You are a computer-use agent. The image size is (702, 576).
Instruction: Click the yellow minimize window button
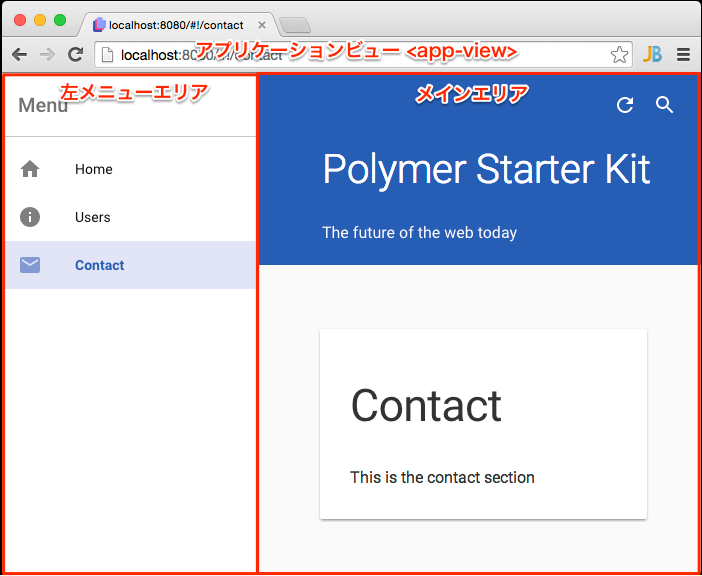coord(40,20)
